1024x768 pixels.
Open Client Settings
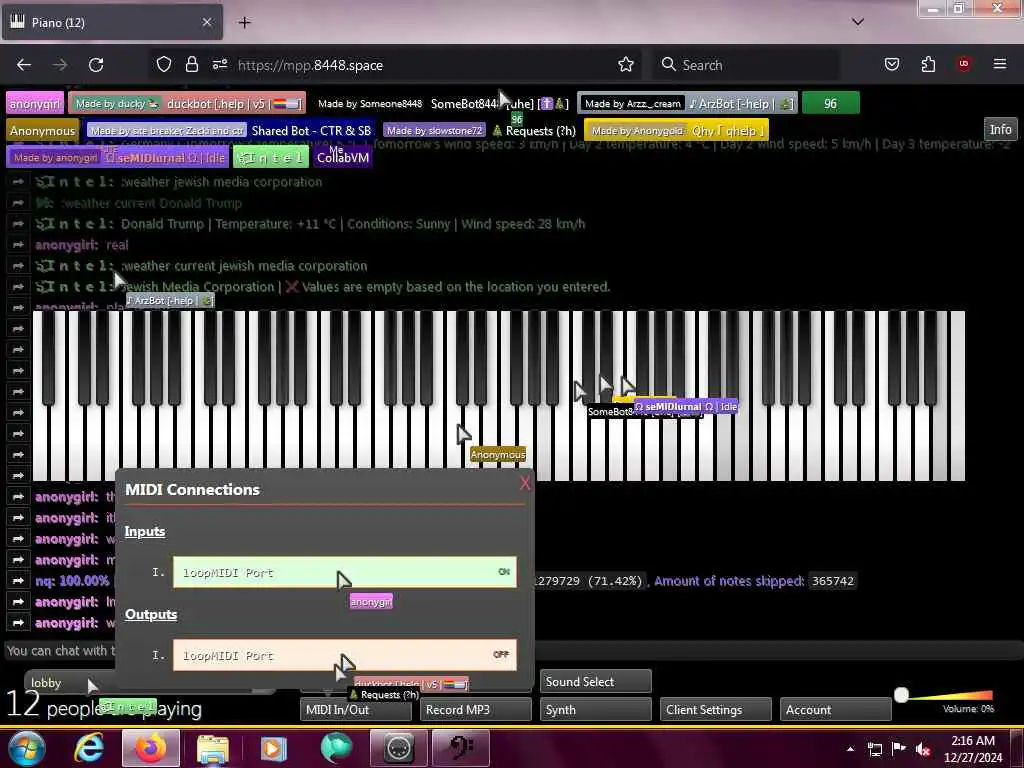(x=716, y=709)
